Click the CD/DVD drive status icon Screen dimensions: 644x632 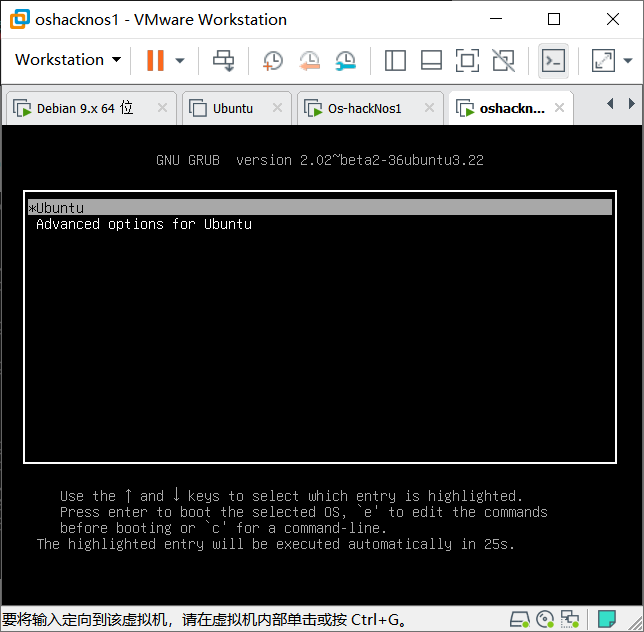[545, 619]
